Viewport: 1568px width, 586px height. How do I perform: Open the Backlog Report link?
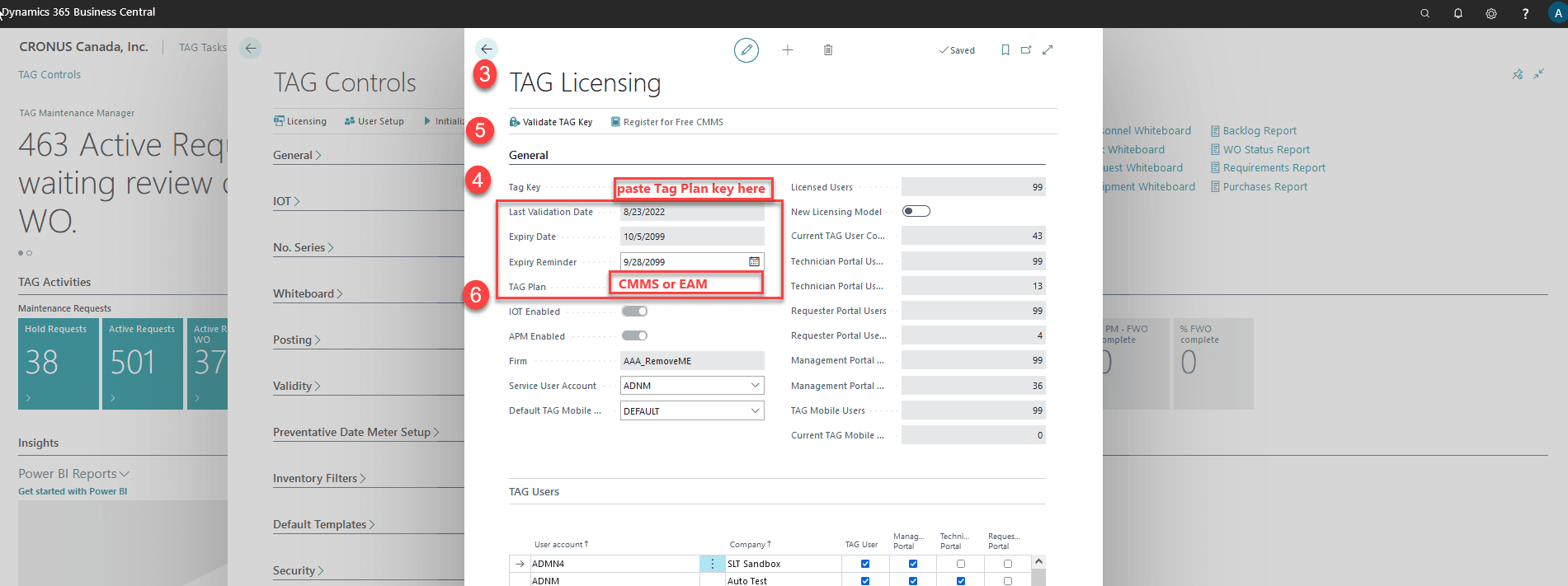click(1259, 131)
